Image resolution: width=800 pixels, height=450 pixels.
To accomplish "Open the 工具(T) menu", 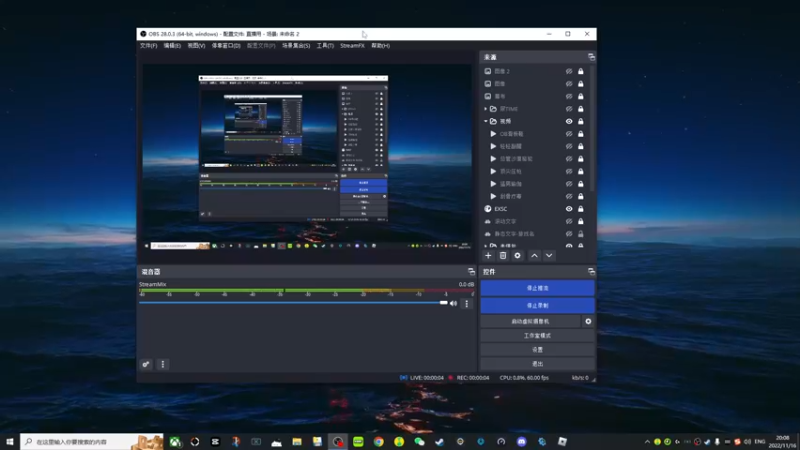I will coord(325,45).
